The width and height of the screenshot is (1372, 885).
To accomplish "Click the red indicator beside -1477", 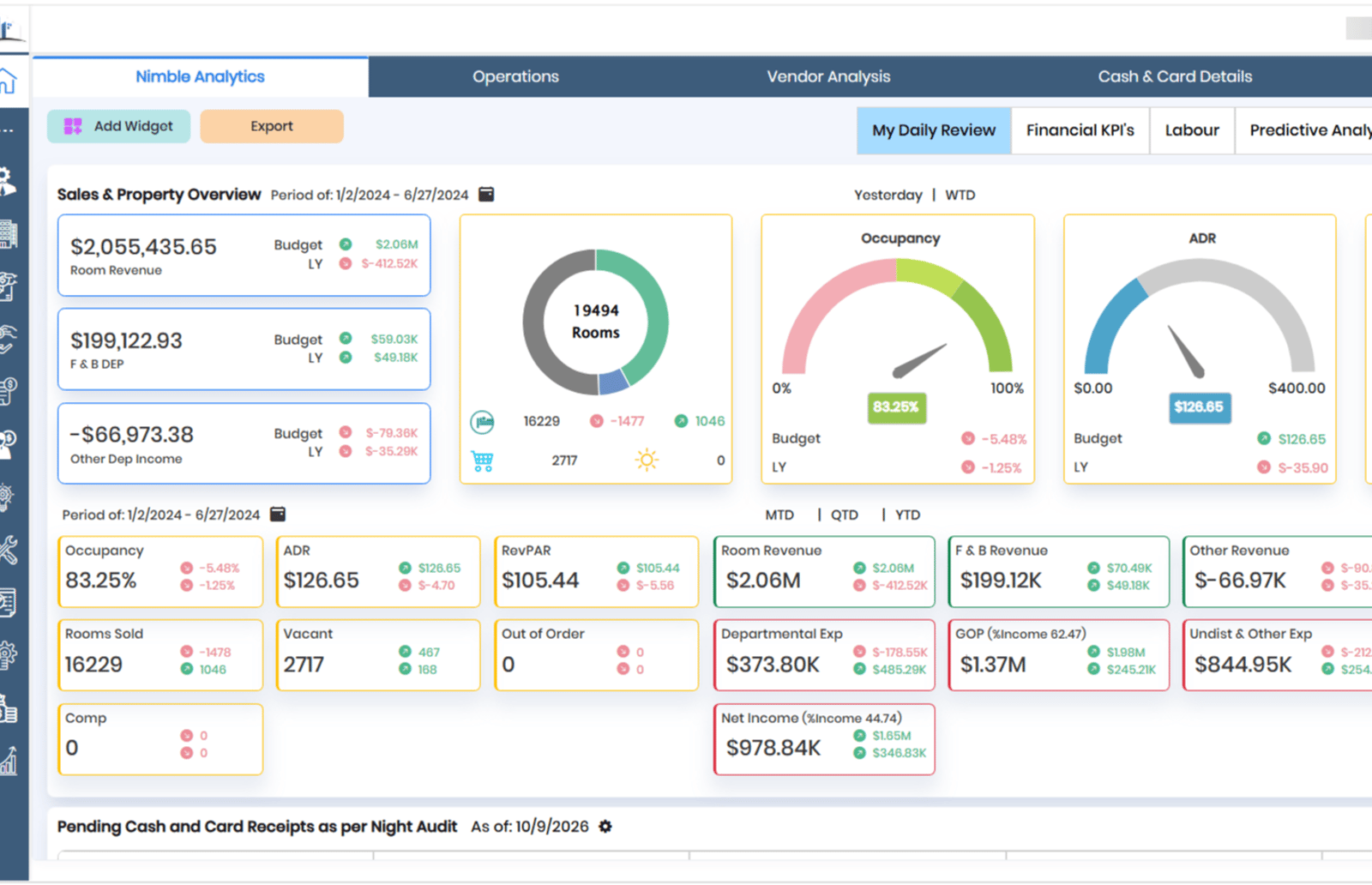I will (x=596, y=421).
